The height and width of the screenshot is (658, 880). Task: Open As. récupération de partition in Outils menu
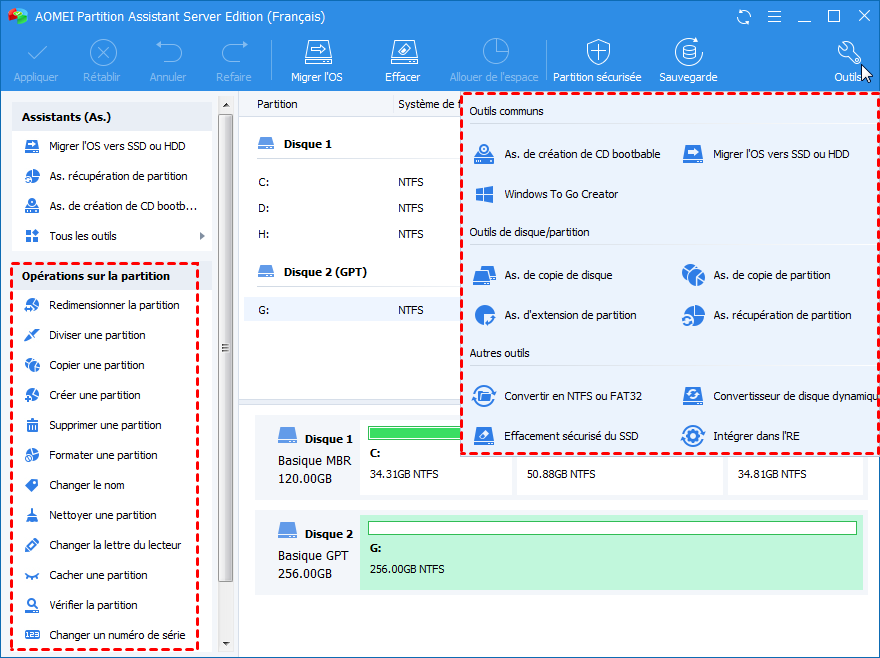coord(767,315)
